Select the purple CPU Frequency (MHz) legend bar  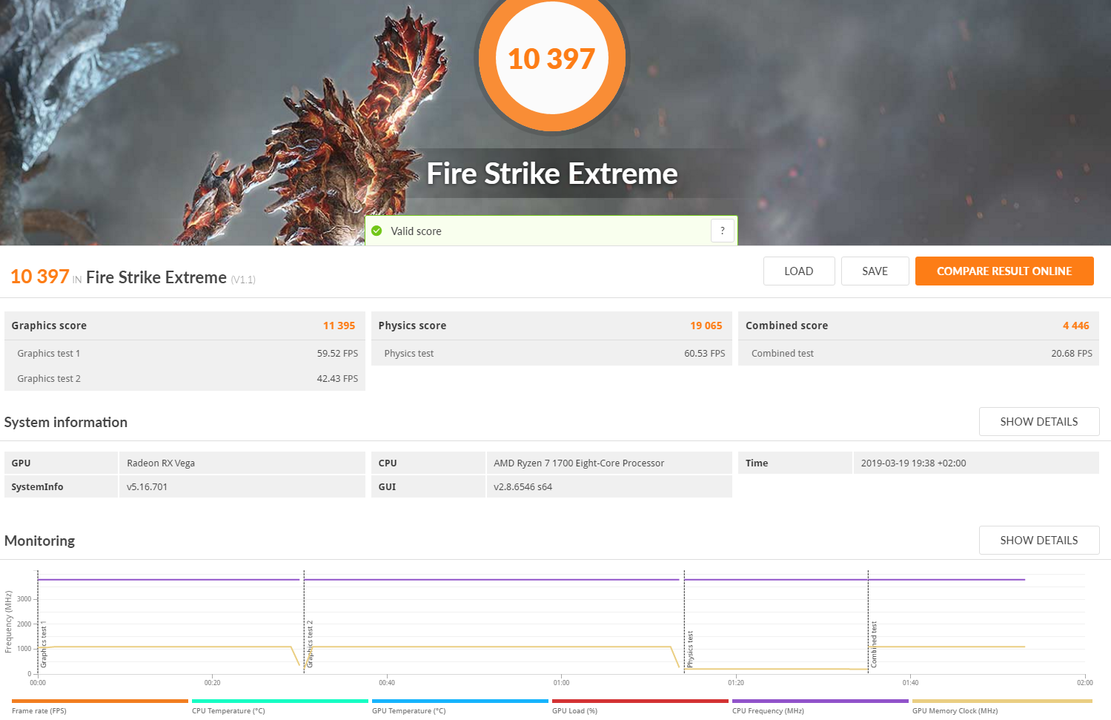(820, 701)
